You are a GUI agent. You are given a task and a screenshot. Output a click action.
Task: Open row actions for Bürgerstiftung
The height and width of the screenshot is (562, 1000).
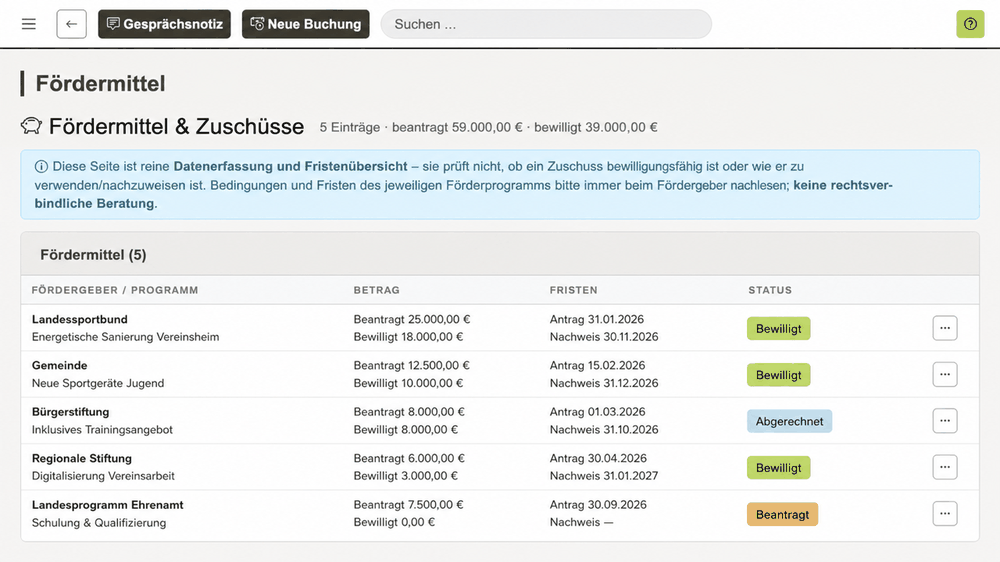click(945, 421)
